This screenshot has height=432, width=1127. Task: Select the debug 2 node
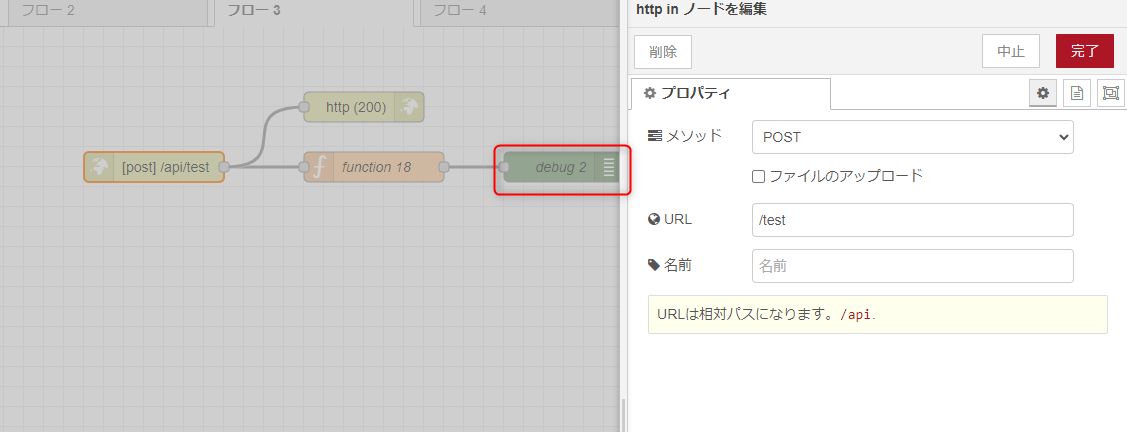(561, 167)
